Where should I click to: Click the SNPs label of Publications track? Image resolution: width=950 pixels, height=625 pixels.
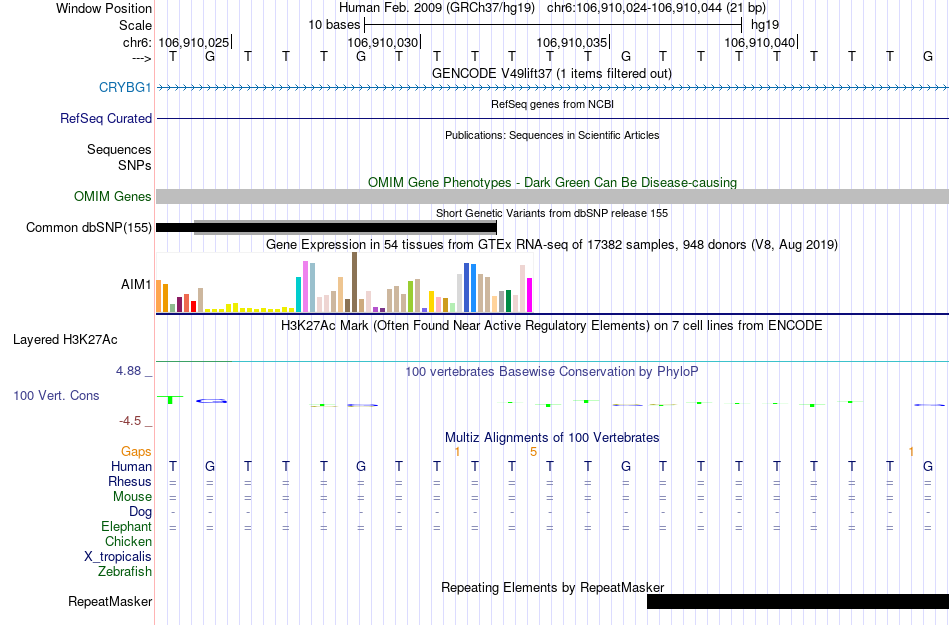click(x=135, y=165)
